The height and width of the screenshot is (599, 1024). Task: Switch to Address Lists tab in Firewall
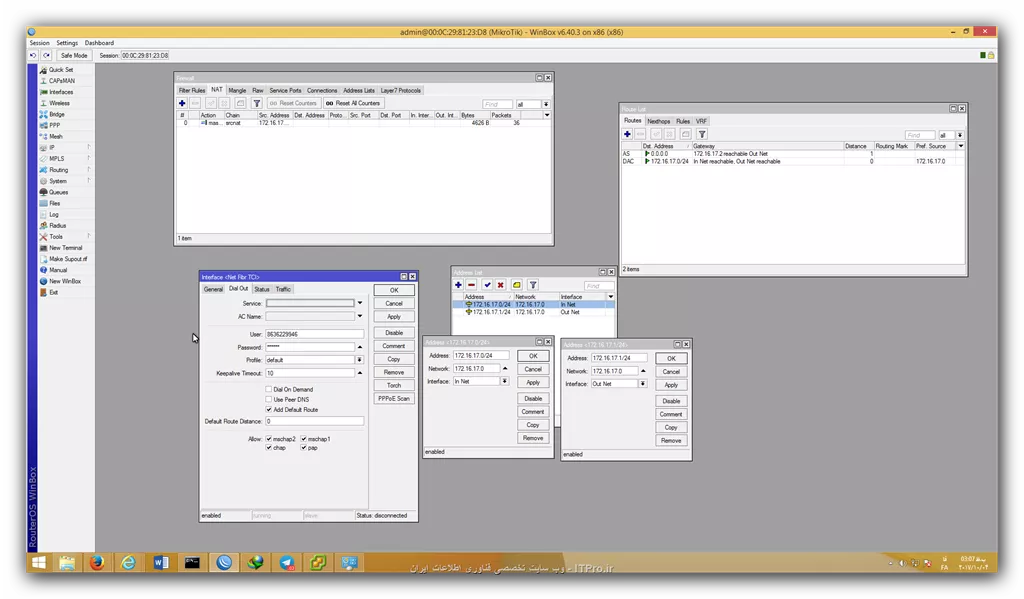[x=359, y=90]
